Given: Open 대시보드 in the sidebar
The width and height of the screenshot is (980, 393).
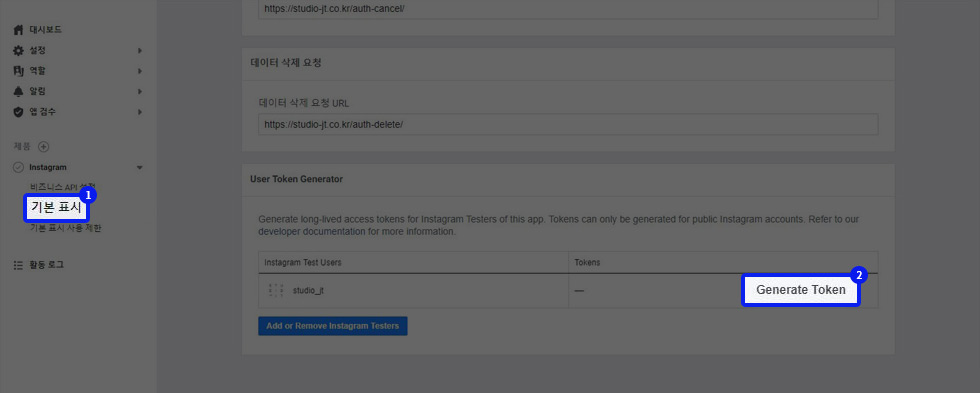Looking at the screenshot, I should (46, 29).
